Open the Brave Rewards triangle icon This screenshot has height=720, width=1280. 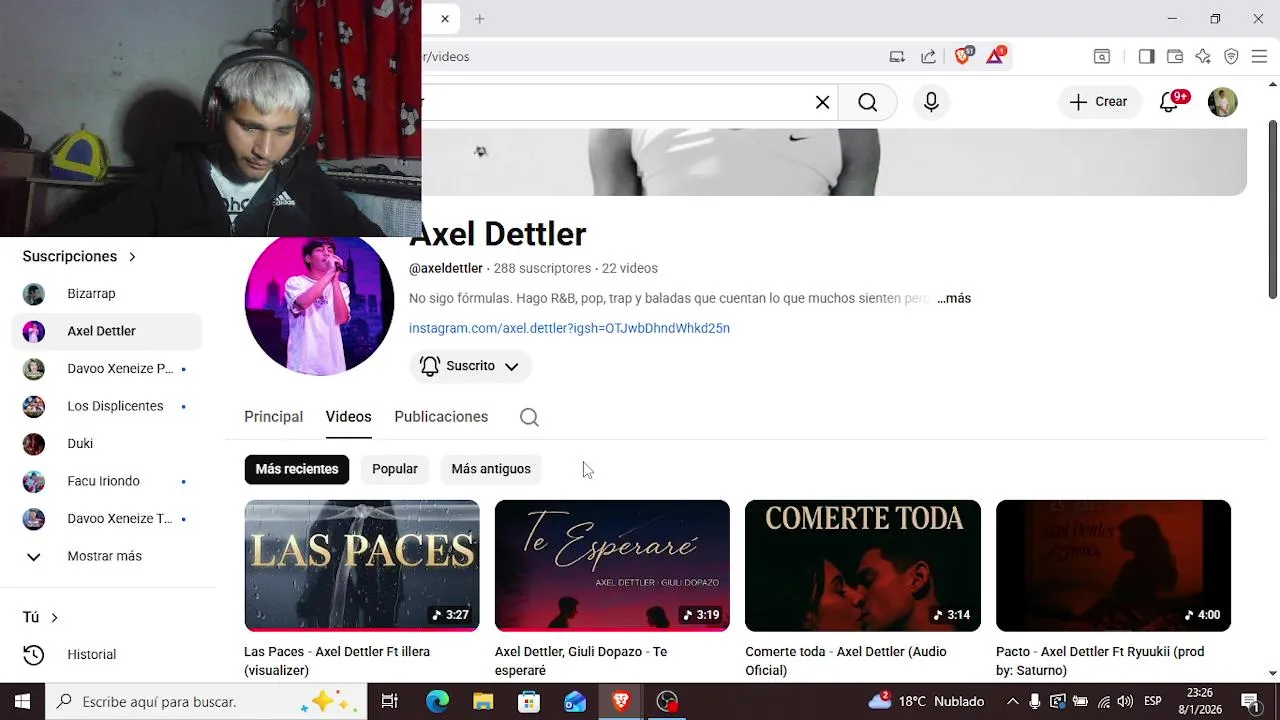(995, 56)
